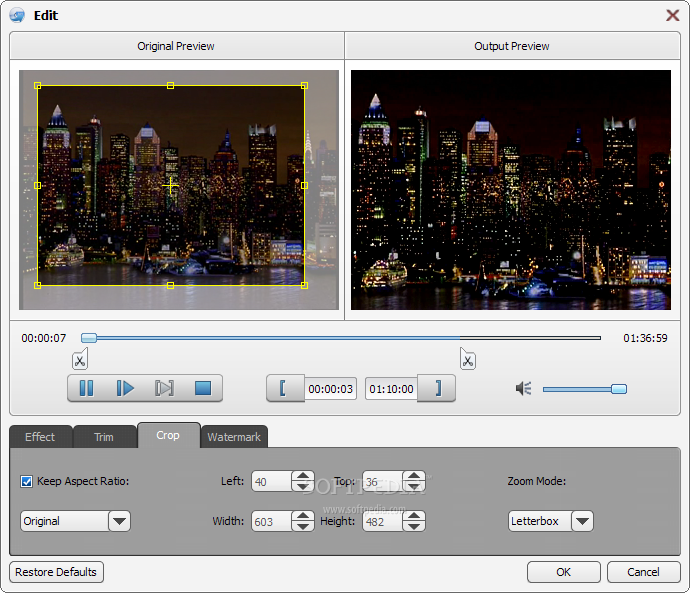The image size is (690, 593).
Task: Close the Edit dialog
Action: pyautogui.click(x=672, y=15)
